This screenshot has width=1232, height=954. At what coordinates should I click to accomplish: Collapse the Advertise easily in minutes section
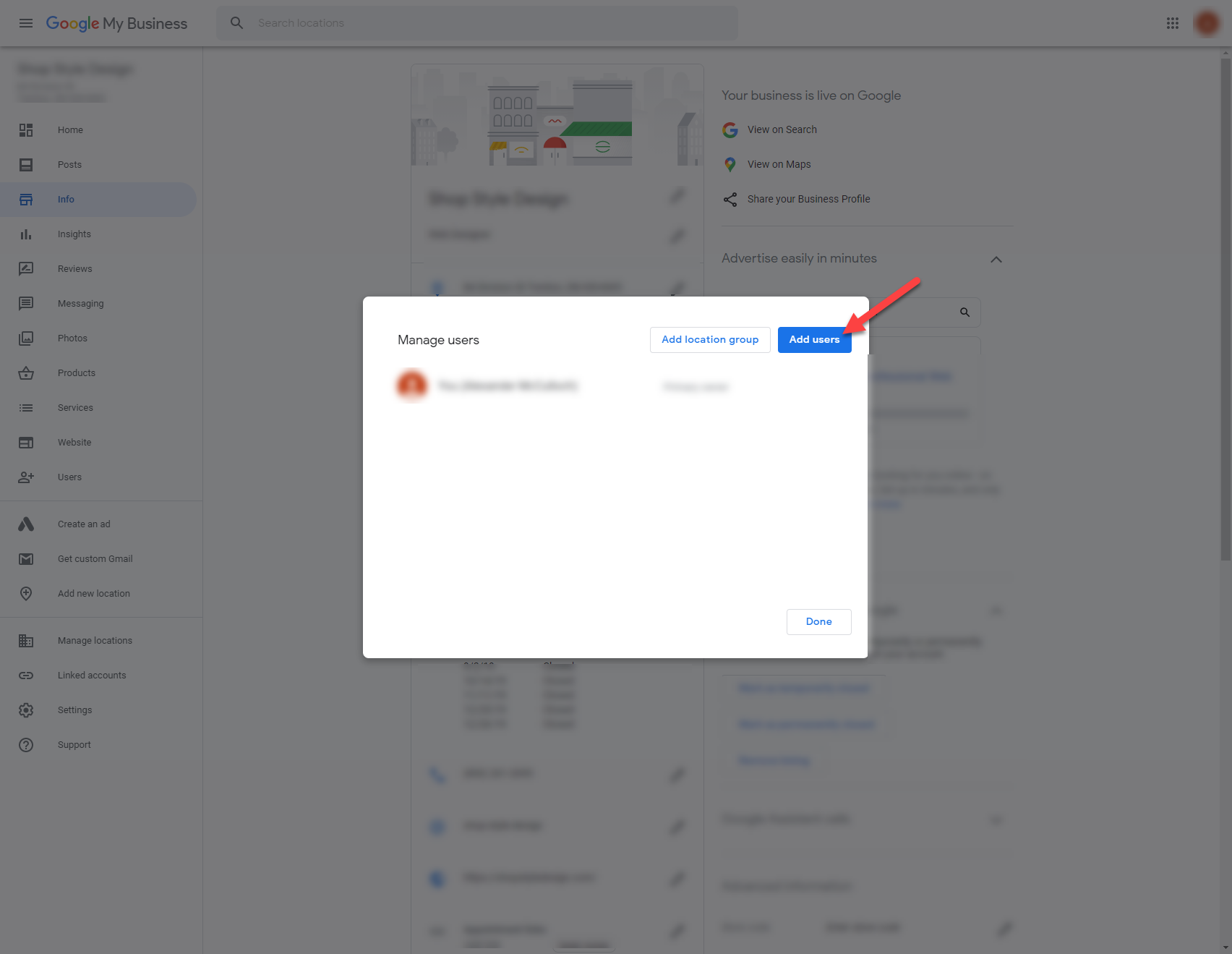click(996, 259)
